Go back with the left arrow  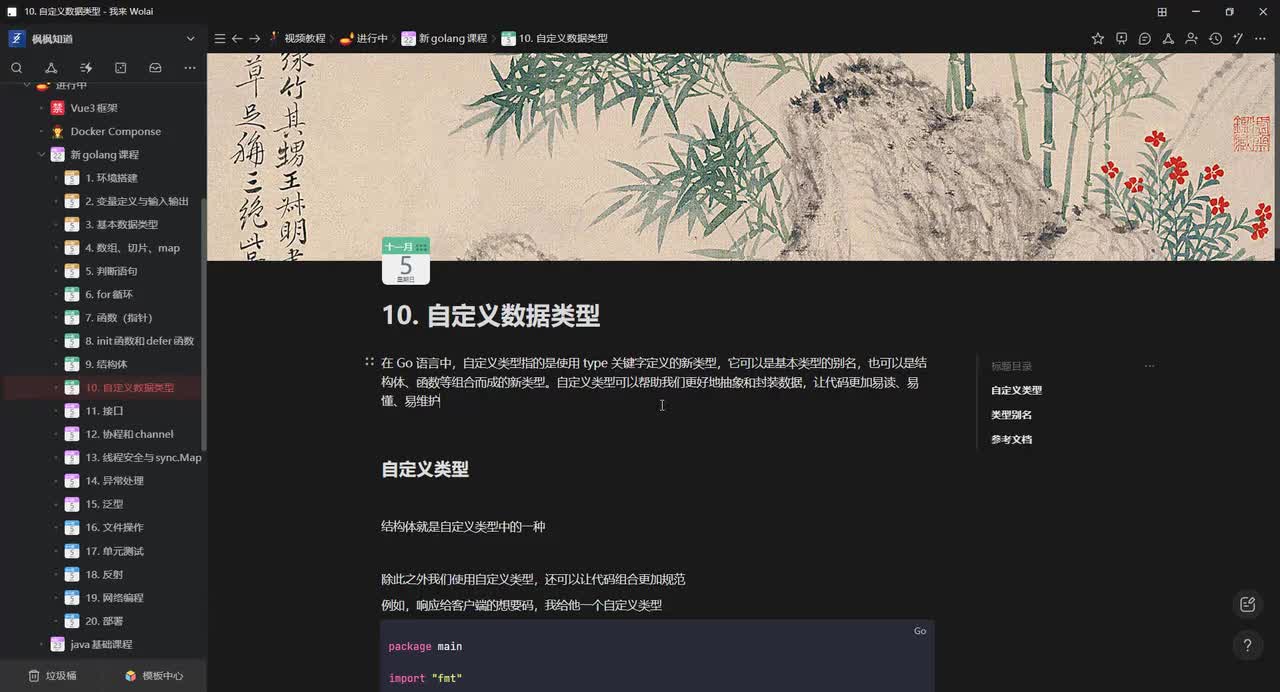[237, 38]
